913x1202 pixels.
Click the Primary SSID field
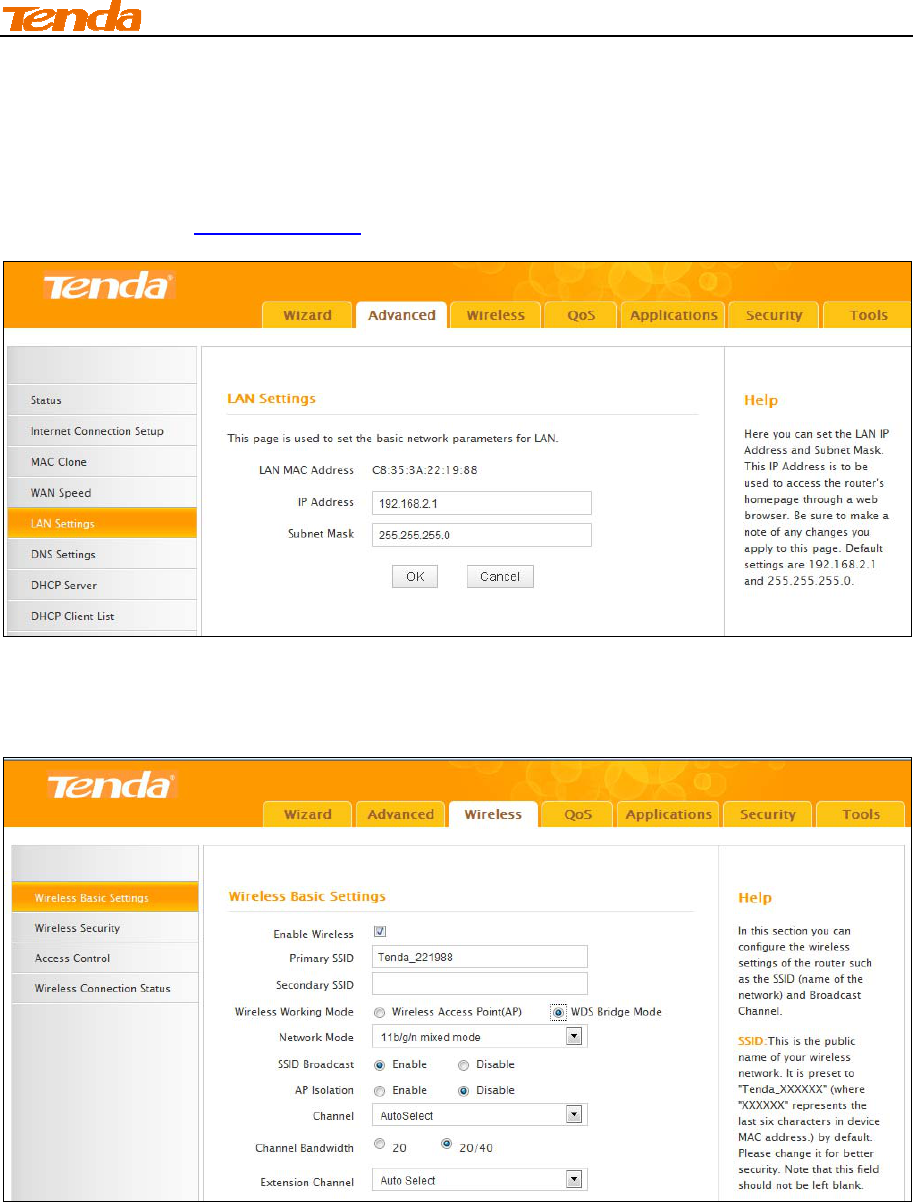(479, 956)
